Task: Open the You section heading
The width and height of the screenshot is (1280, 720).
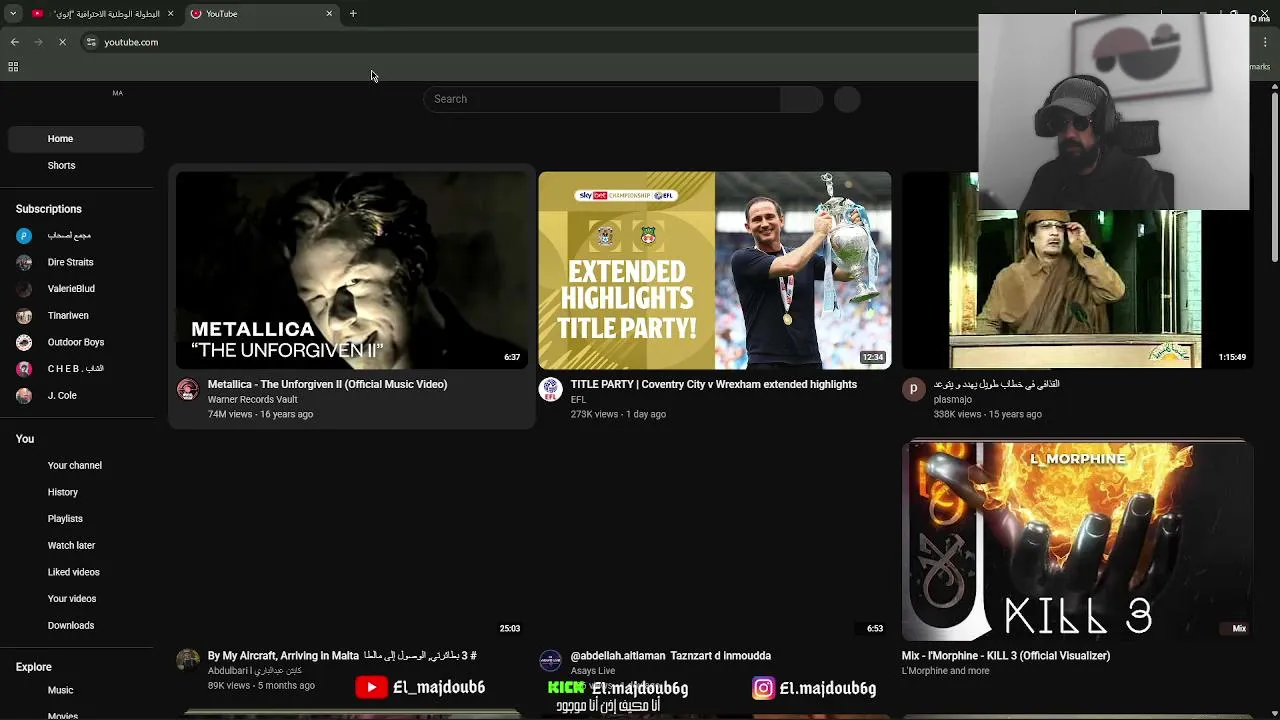Action: point(25,439)
